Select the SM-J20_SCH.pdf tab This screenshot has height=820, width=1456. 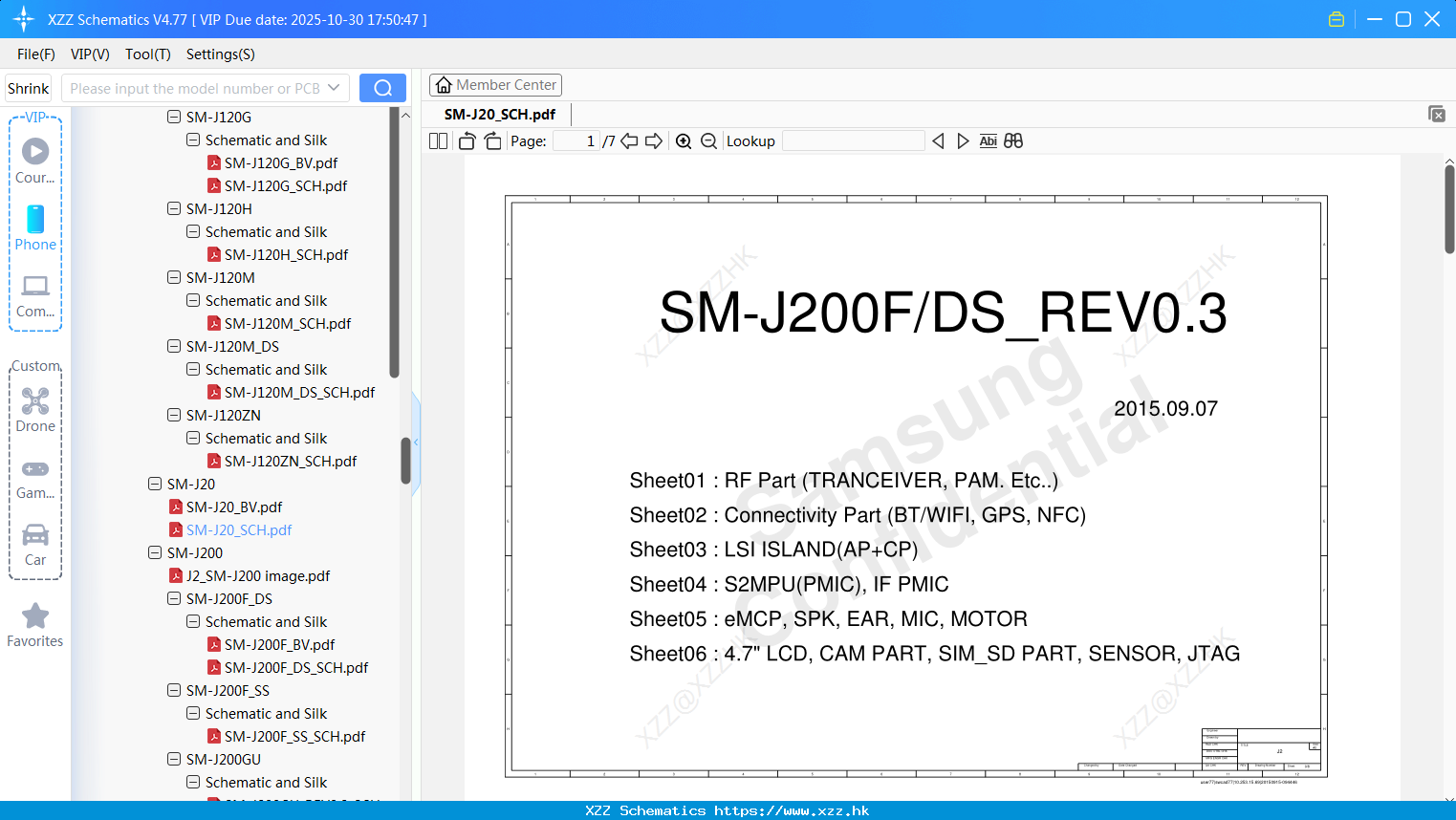pyautogui.click(x=500, y=114)
